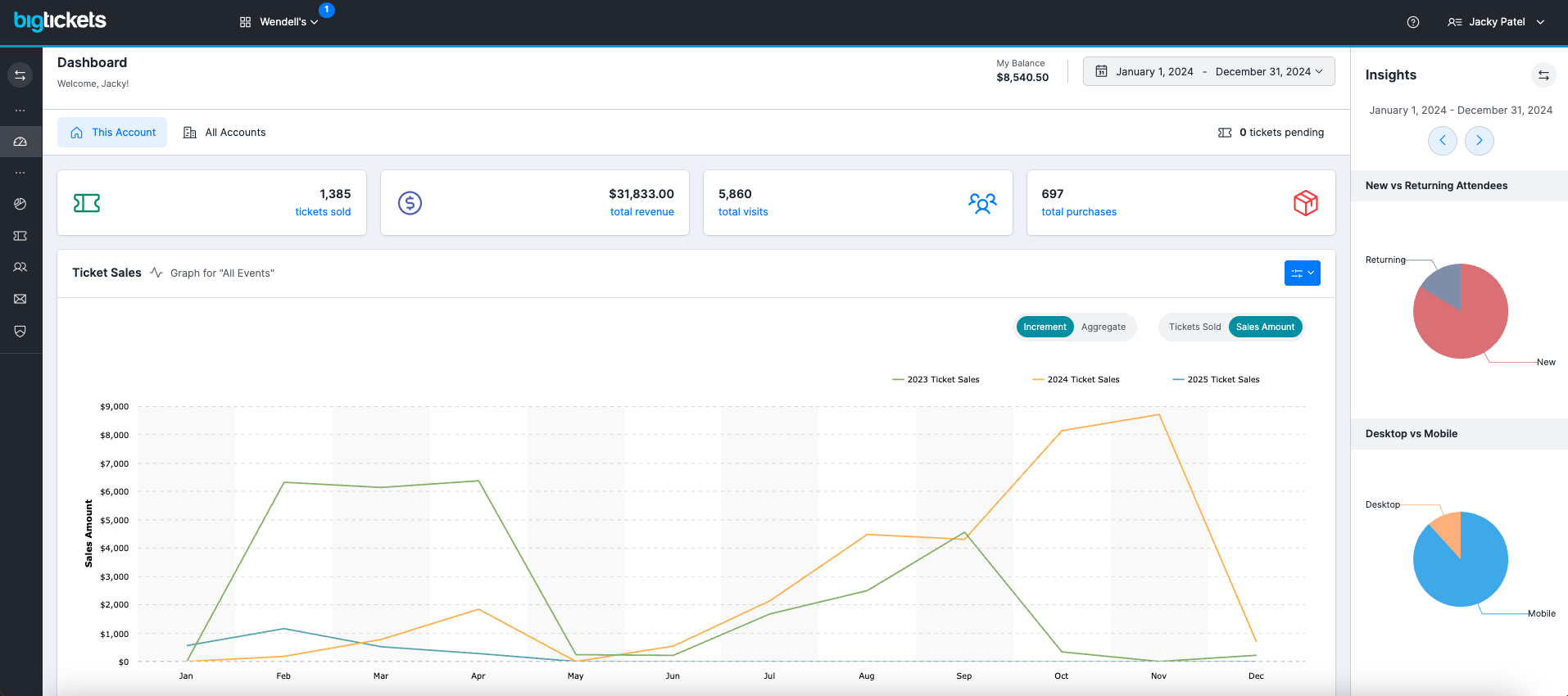Collapse the Insights panel with arrows icon
Screen dimensions: 1568x696
(x=1543, y=75)
